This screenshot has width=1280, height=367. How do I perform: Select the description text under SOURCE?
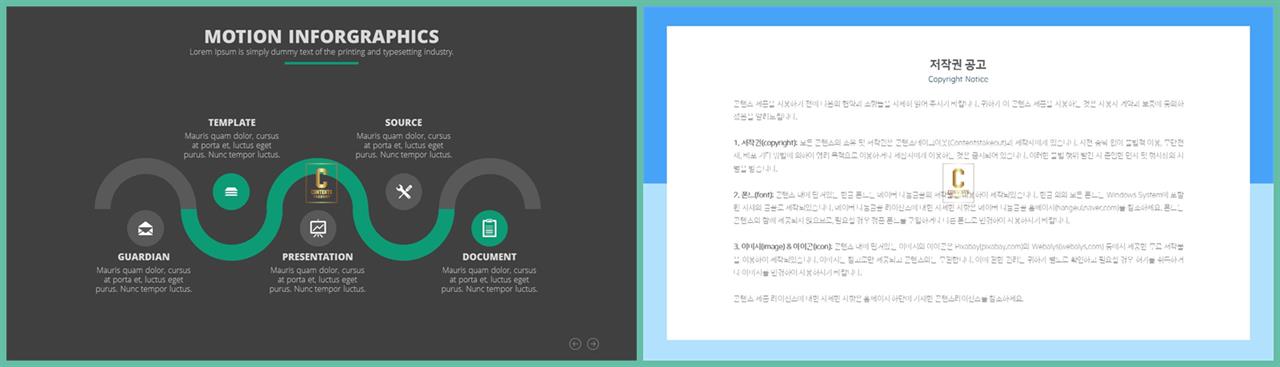coord(404,145)
